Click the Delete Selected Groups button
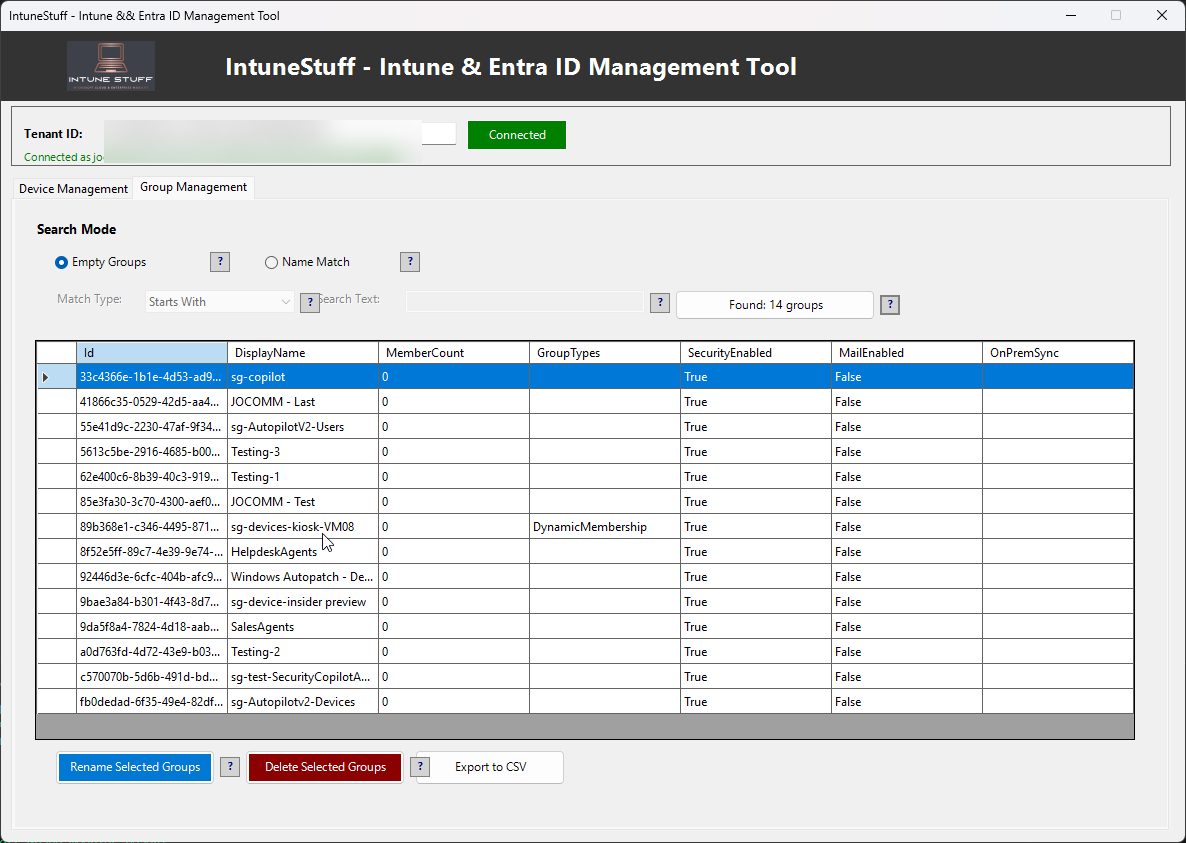This screenshot has width=1186, height=843. [x=324, y=767]
